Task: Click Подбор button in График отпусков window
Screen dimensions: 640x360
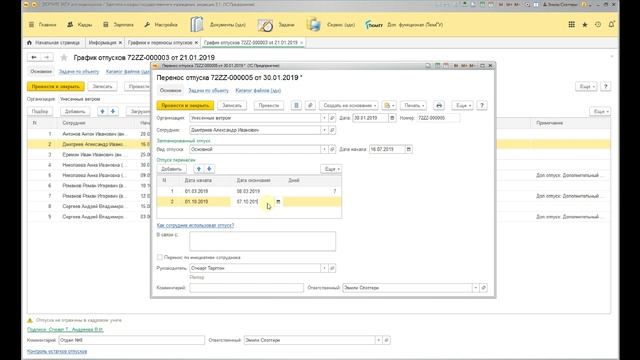Action: (x=40, y=111)
